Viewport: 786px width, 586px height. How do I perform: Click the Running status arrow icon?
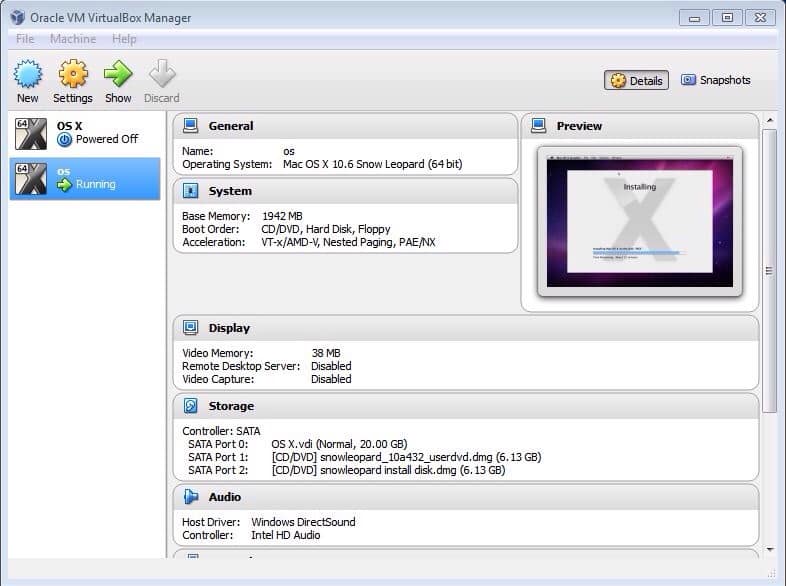pos(64,184)
